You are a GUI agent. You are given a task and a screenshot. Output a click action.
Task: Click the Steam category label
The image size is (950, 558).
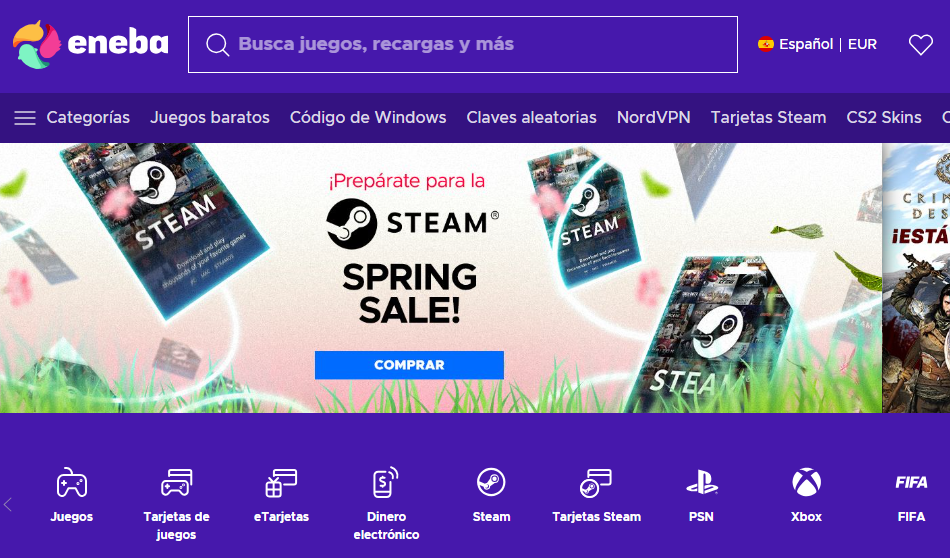pos(491,517)
